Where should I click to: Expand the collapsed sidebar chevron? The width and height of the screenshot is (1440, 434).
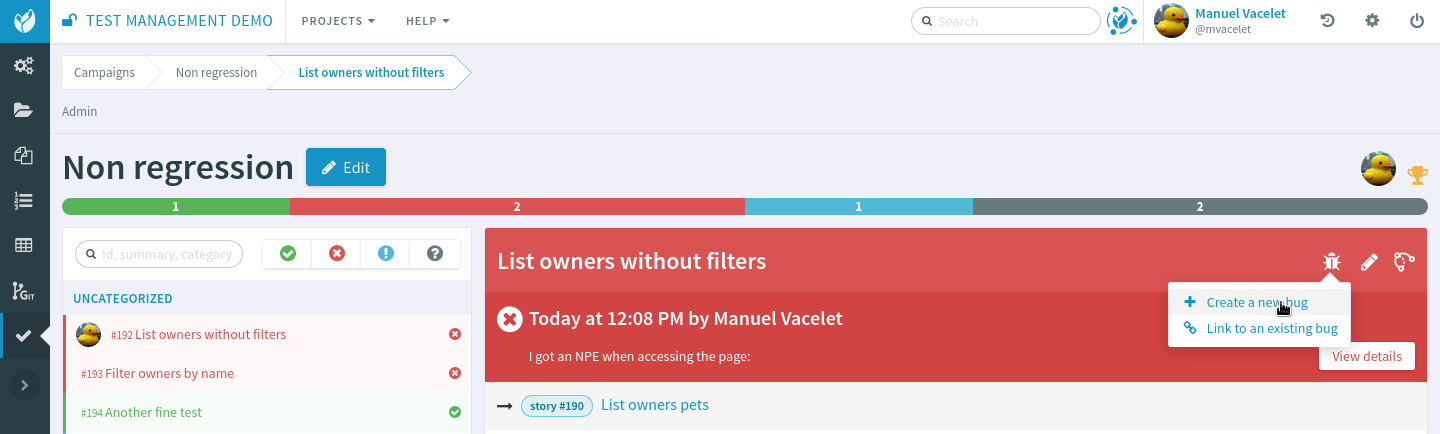[24, 384]
